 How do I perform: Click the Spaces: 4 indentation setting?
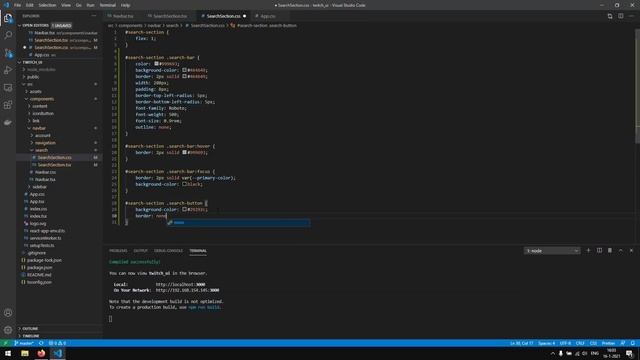coord(547,343)
